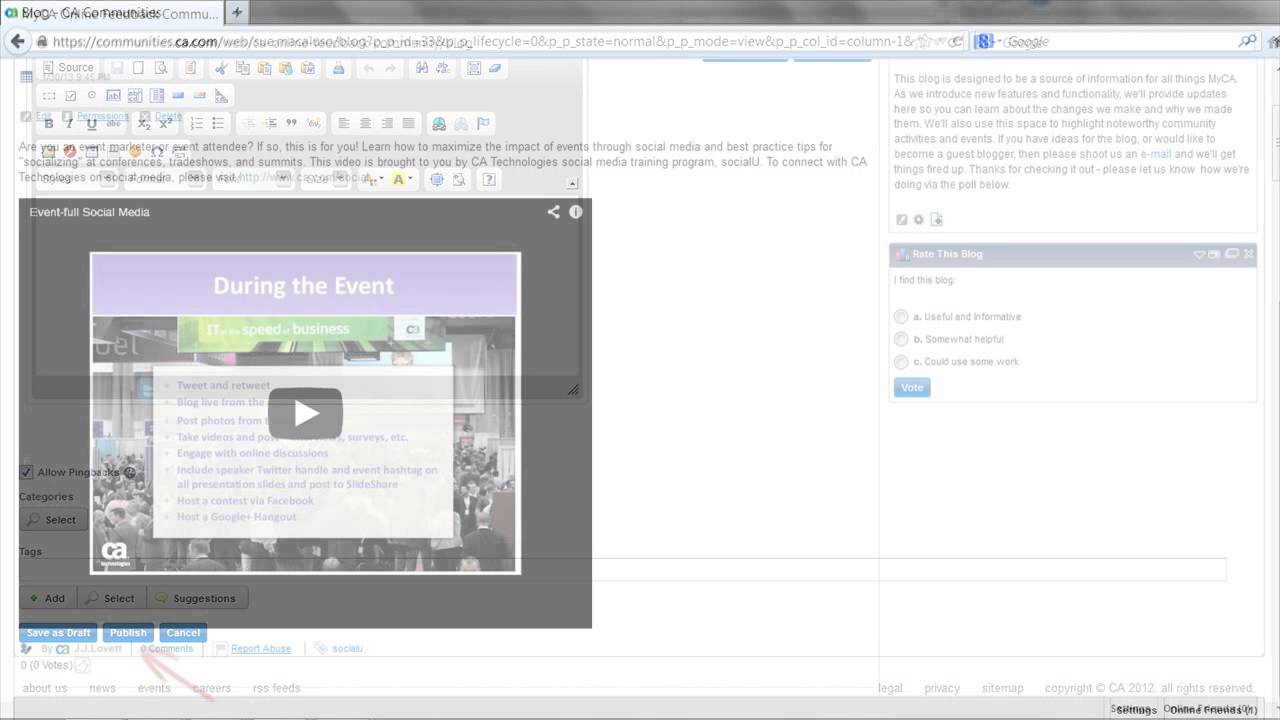Click the 'rss feeds' footer link
1280x720 pixels.
[277, 688]
